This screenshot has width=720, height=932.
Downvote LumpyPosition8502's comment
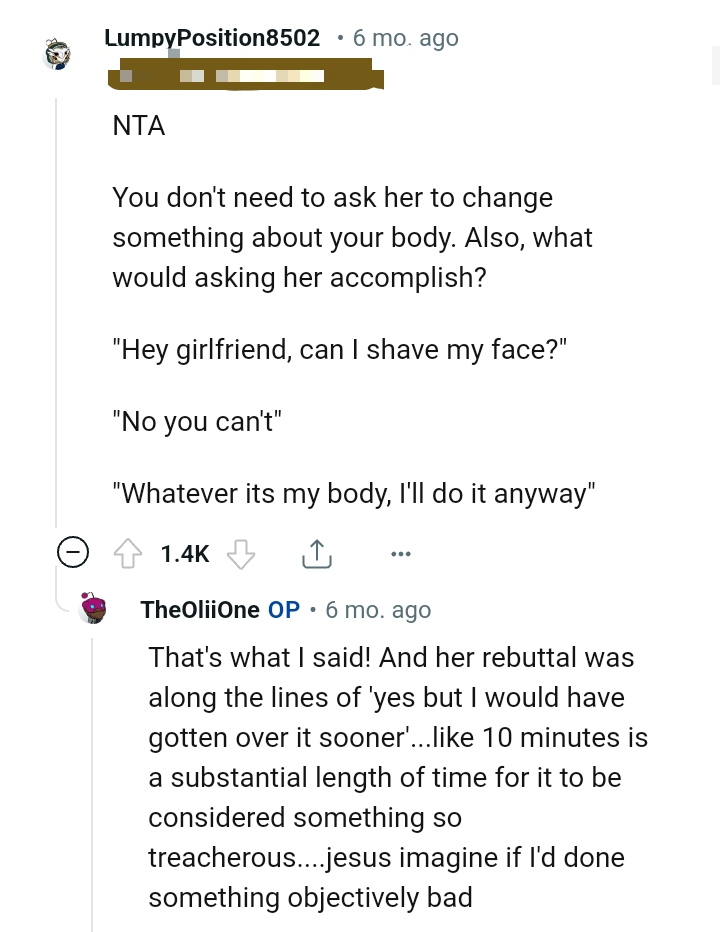(241, 552)
